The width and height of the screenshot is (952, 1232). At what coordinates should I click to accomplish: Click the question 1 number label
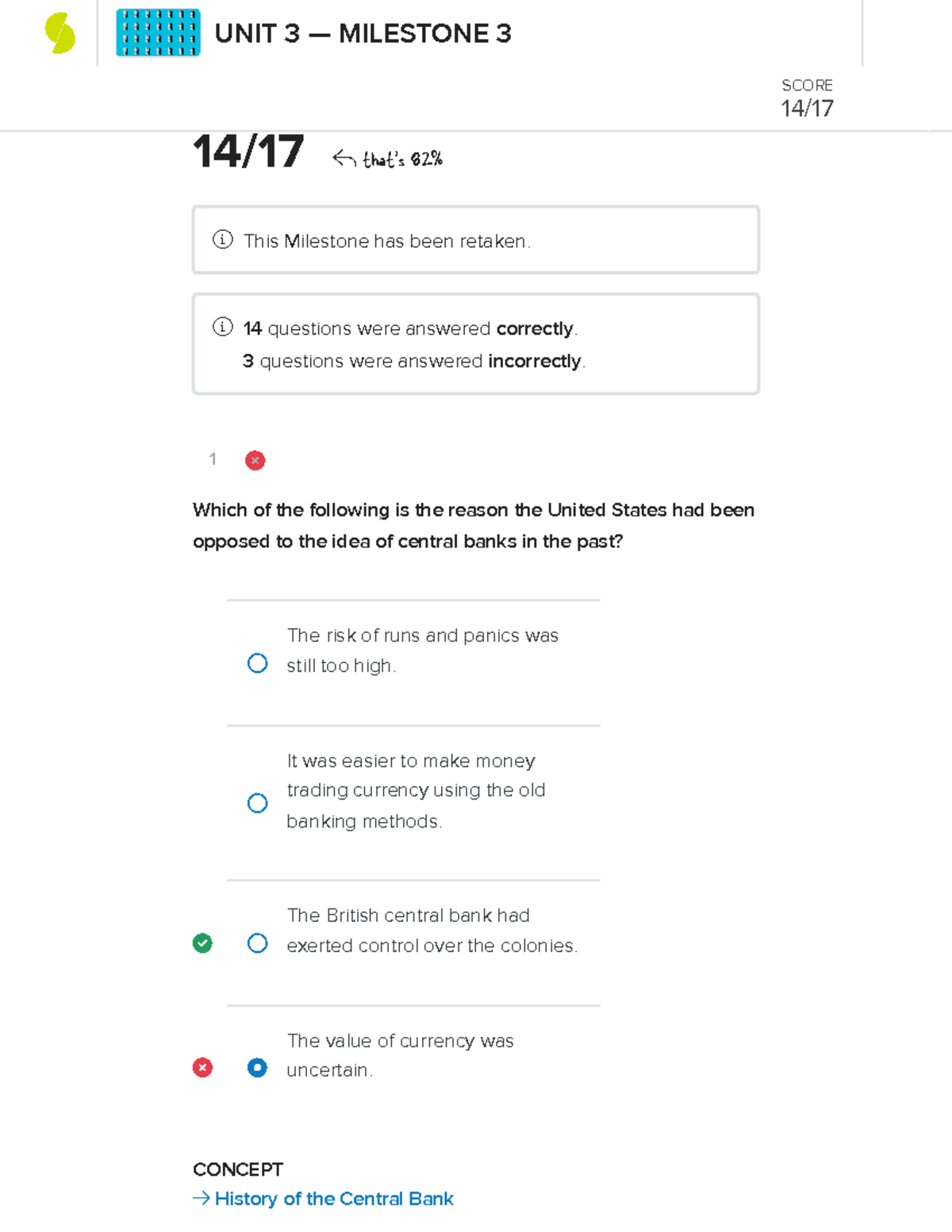(213, 459)
